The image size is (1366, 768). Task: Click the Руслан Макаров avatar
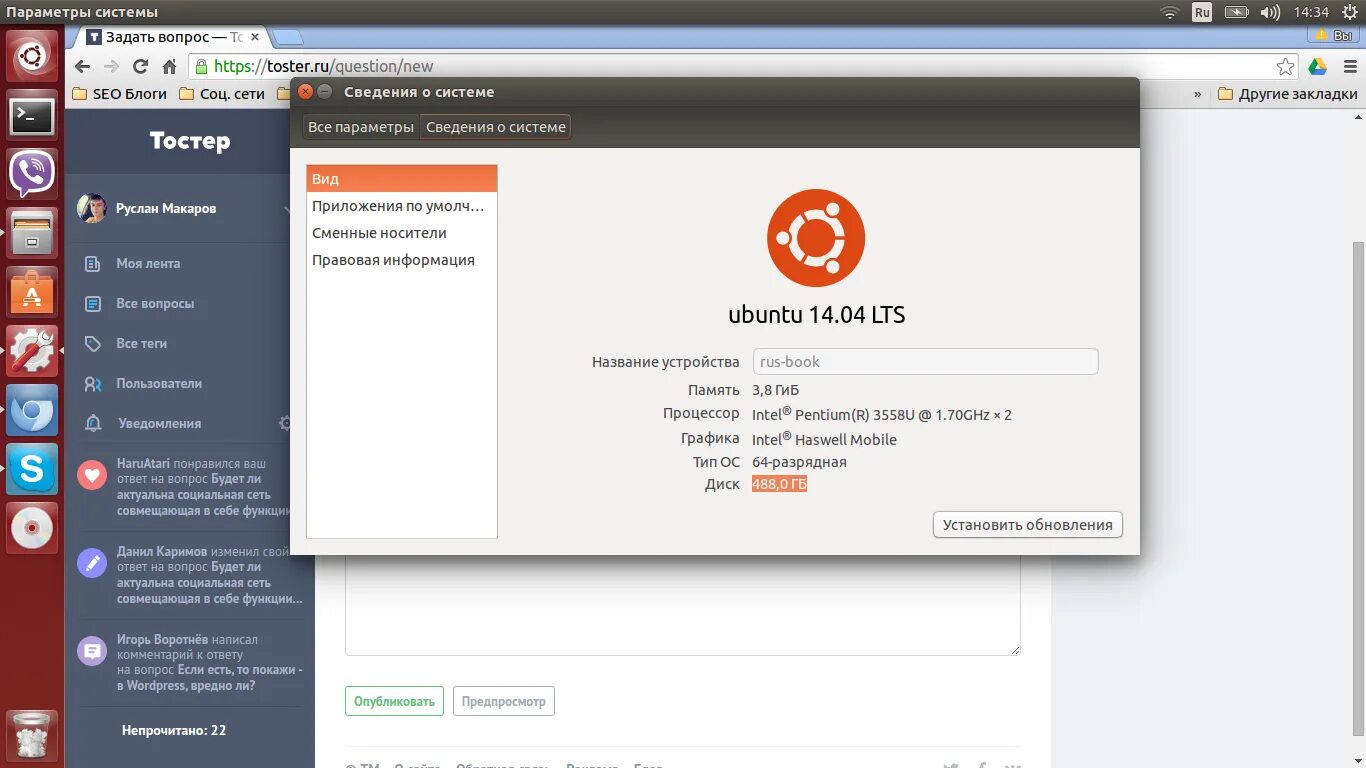point(91,208)
